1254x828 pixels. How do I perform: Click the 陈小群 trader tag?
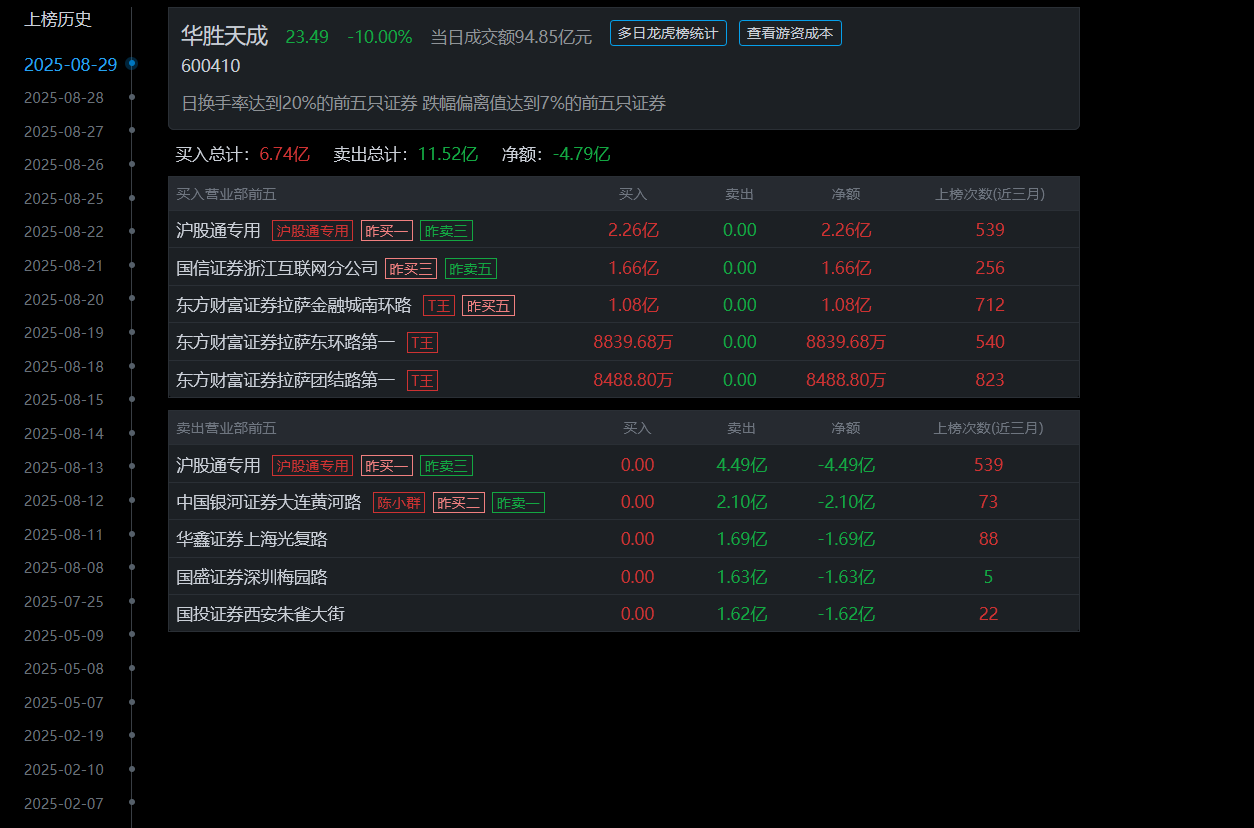coord(399,503)
